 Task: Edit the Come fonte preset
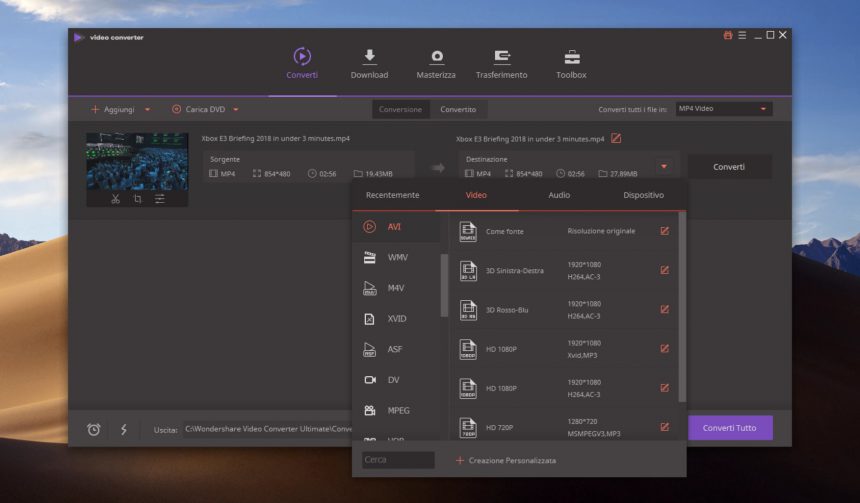tap(664, 231)
